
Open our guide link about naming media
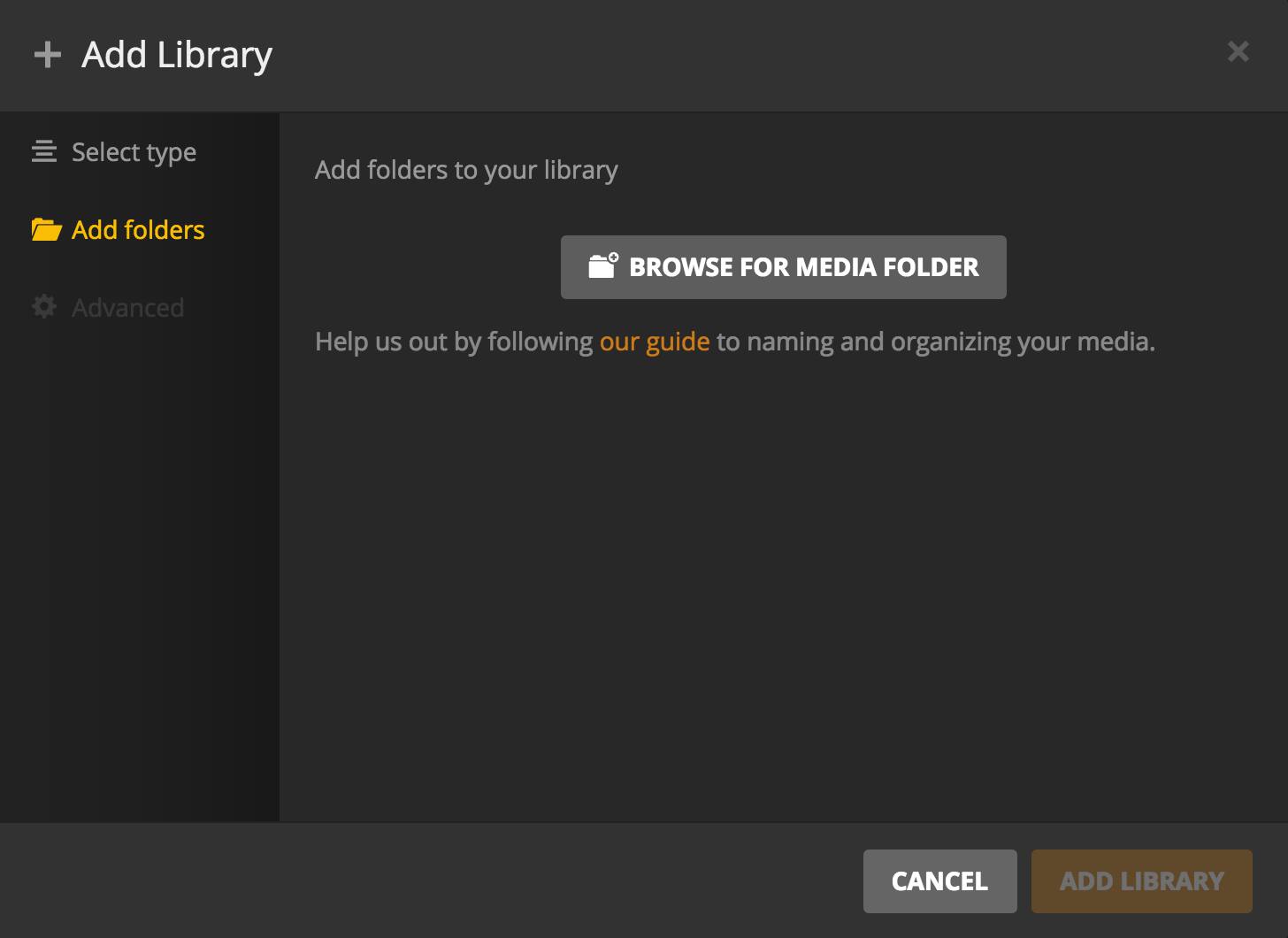(654, 341)
